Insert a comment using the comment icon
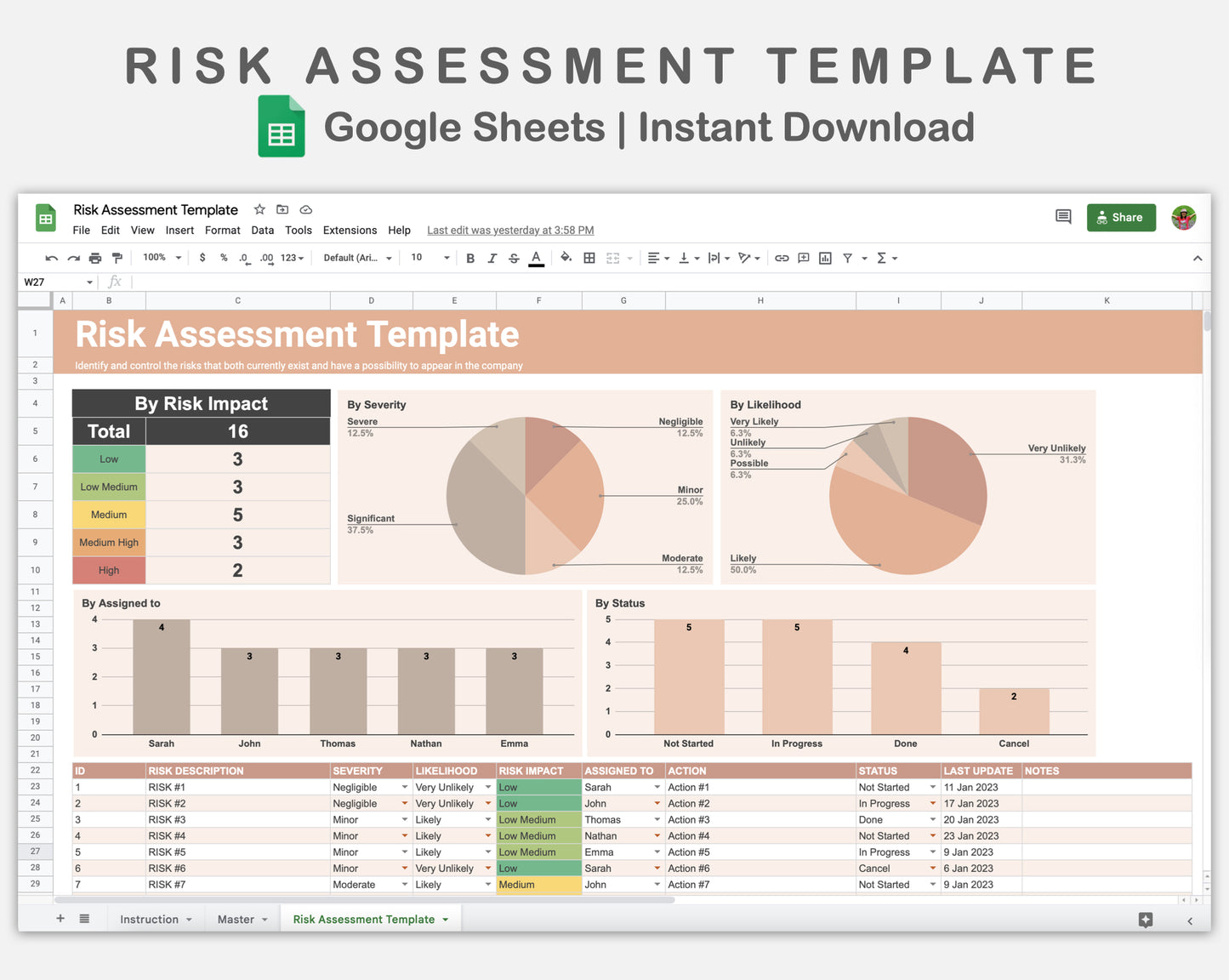Viewport: 1229px width, 980px height. pos(803,258)
